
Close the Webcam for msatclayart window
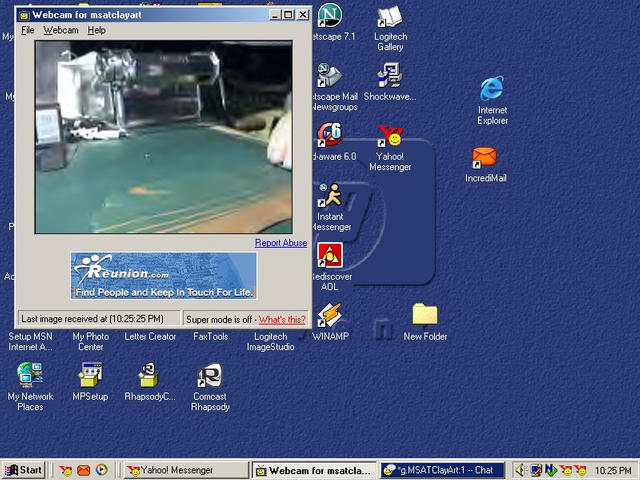point(302,15)
